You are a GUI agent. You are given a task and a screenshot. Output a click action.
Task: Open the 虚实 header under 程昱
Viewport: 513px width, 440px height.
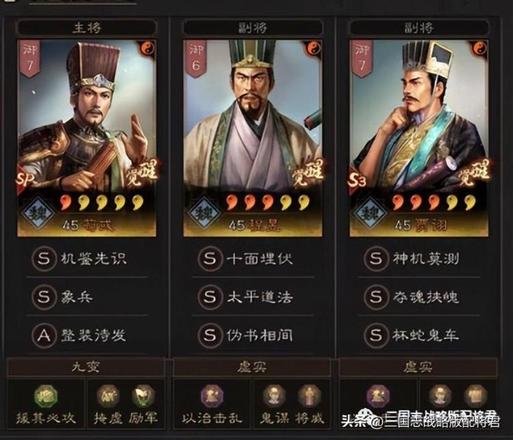click(252, 367)
